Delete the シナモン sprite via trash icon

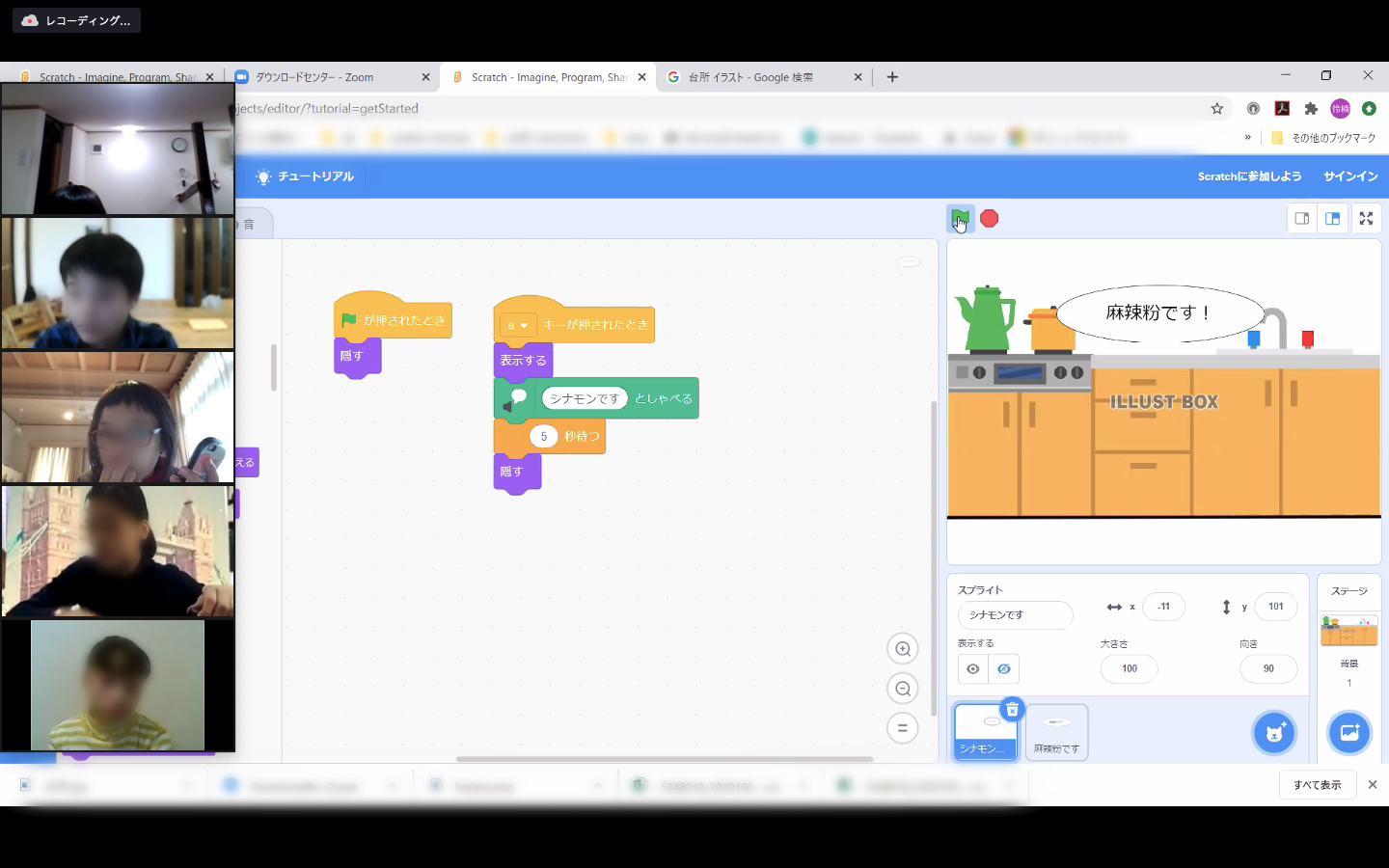pos(1012,710)
